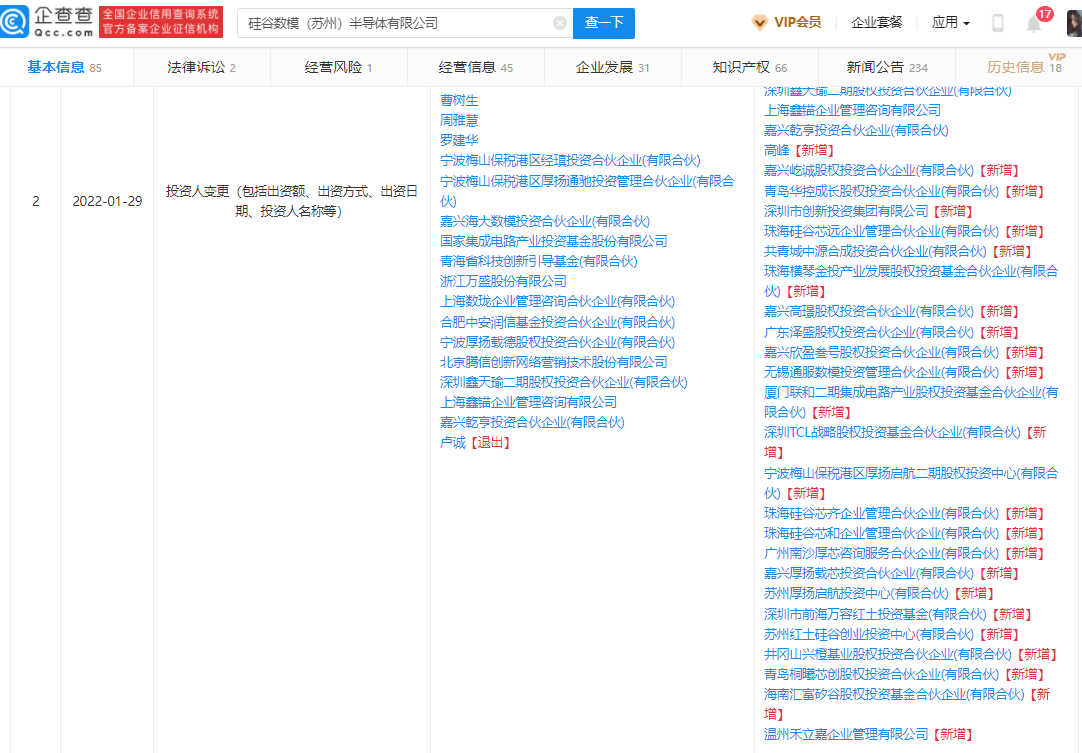This screenshot has height=753, width=1082.
Task: Open the user avatar profile
Action: tap(1074, 23)
